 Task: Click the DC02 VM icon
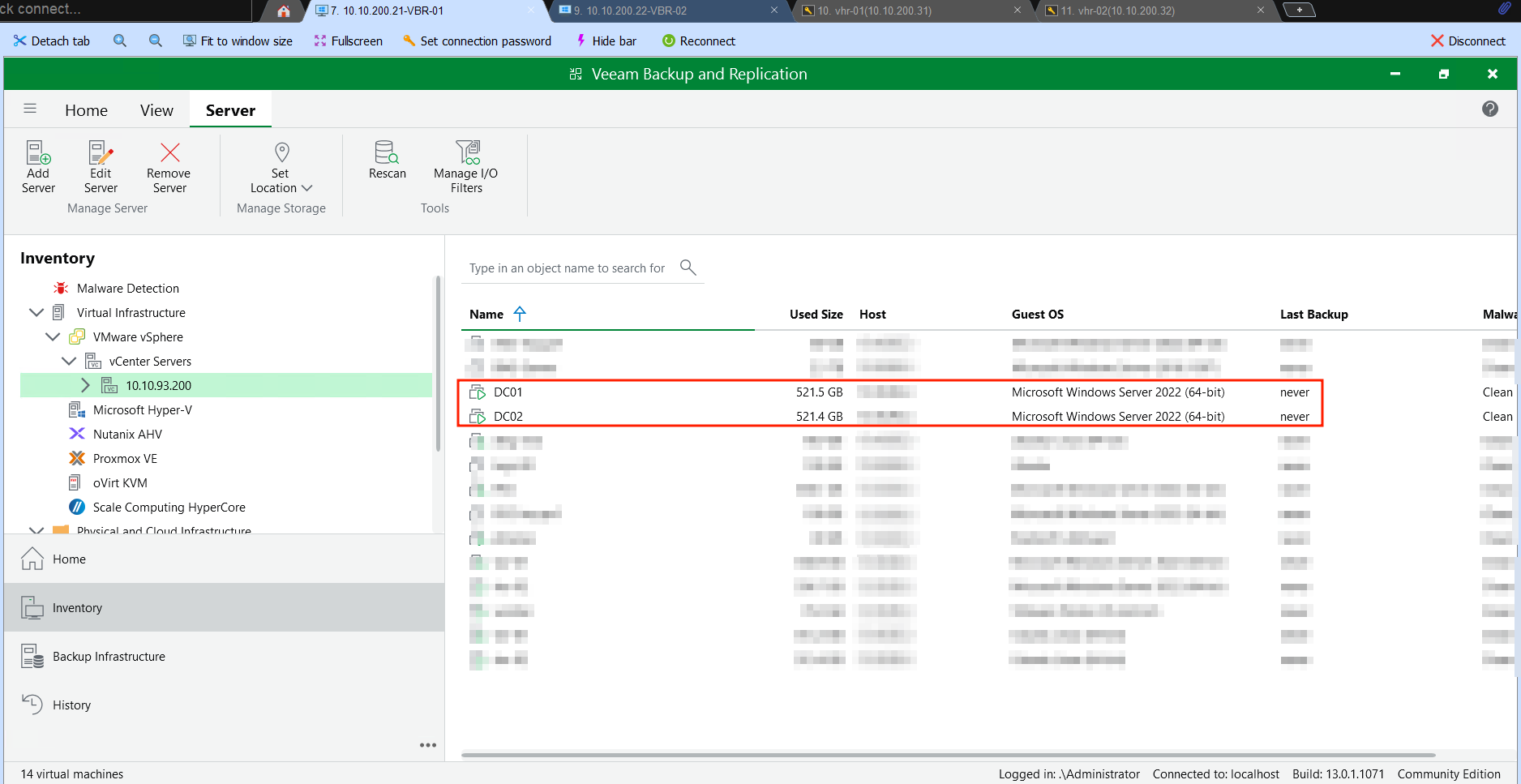(478, 417)
